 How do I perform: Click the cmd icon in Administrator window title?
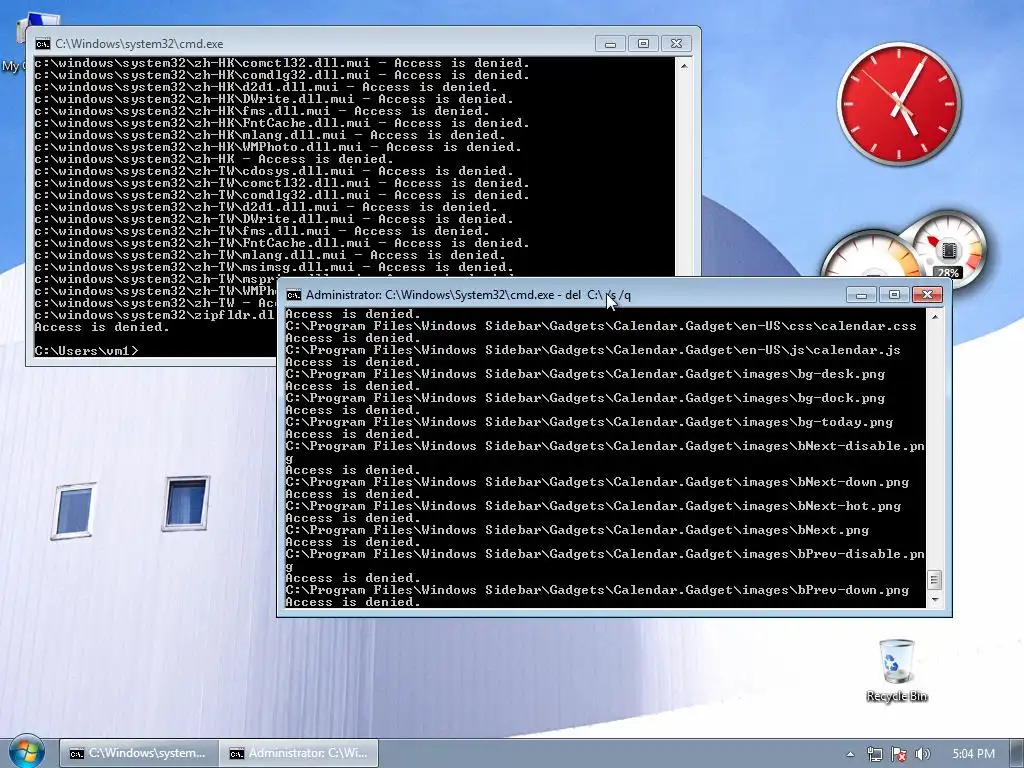[294, 295]
